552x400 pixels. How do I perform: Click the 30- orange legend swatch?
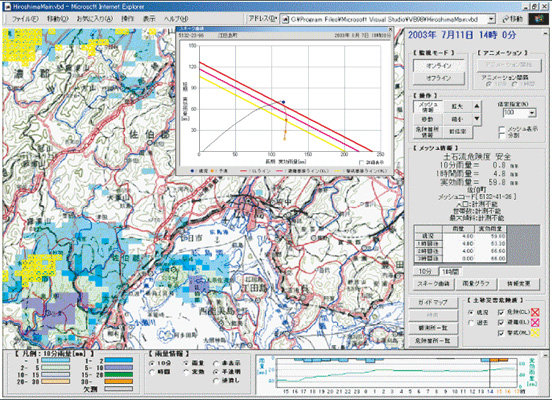tap(119, 382)
